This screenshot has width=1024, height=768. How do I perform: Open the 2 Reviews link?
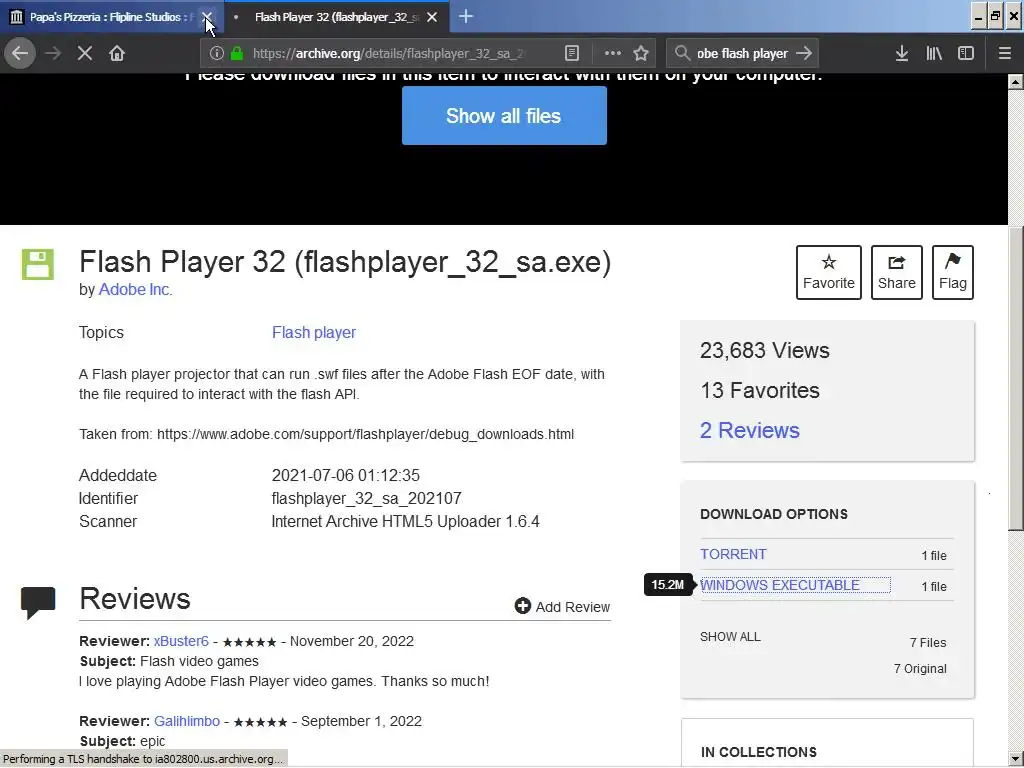(750, 430)
